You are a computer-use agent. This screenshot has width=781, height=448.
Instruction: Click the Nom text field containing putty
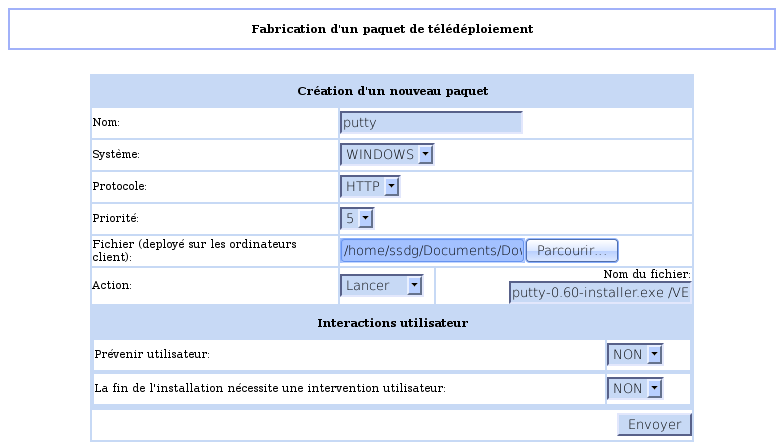click(431, 123)
